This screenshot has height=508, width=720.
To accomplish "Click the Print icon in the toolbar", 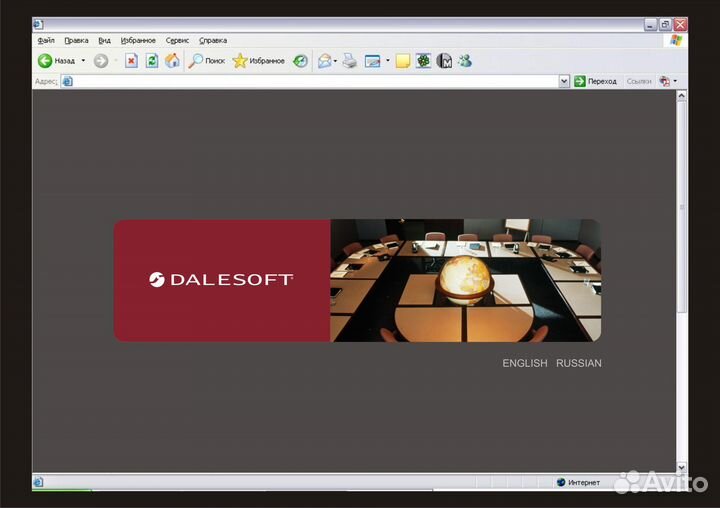I will [350, 61].
